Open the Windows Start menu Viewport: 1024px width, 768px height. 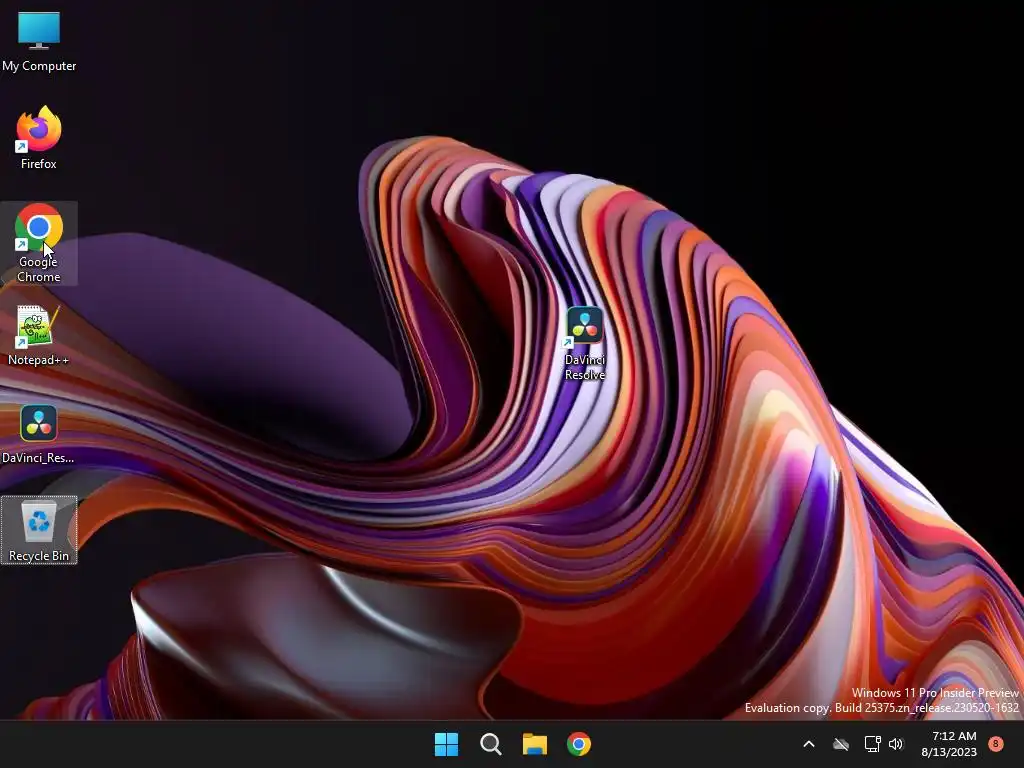click(x=447, y=744)
